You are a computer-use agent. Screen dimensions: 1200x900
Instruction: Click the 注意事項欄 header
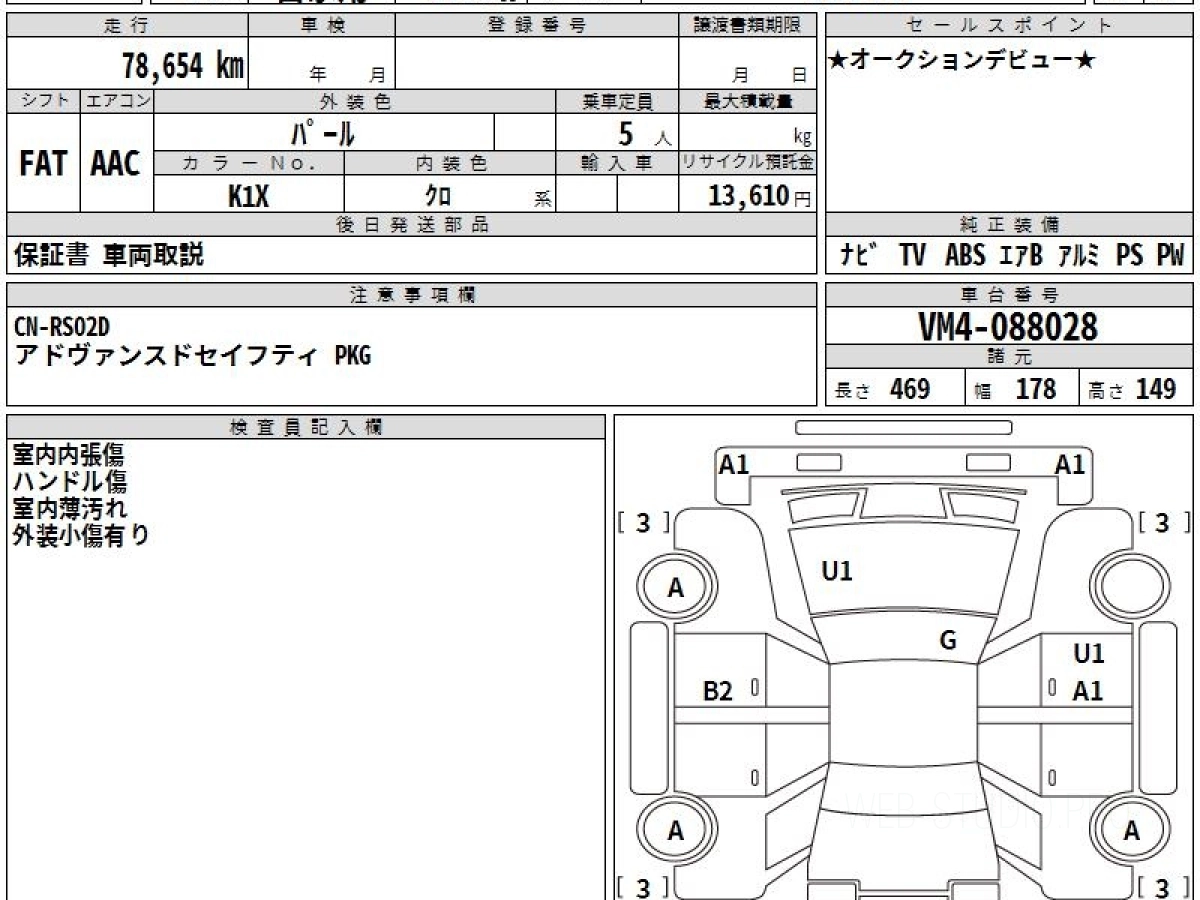click(411, 295)
